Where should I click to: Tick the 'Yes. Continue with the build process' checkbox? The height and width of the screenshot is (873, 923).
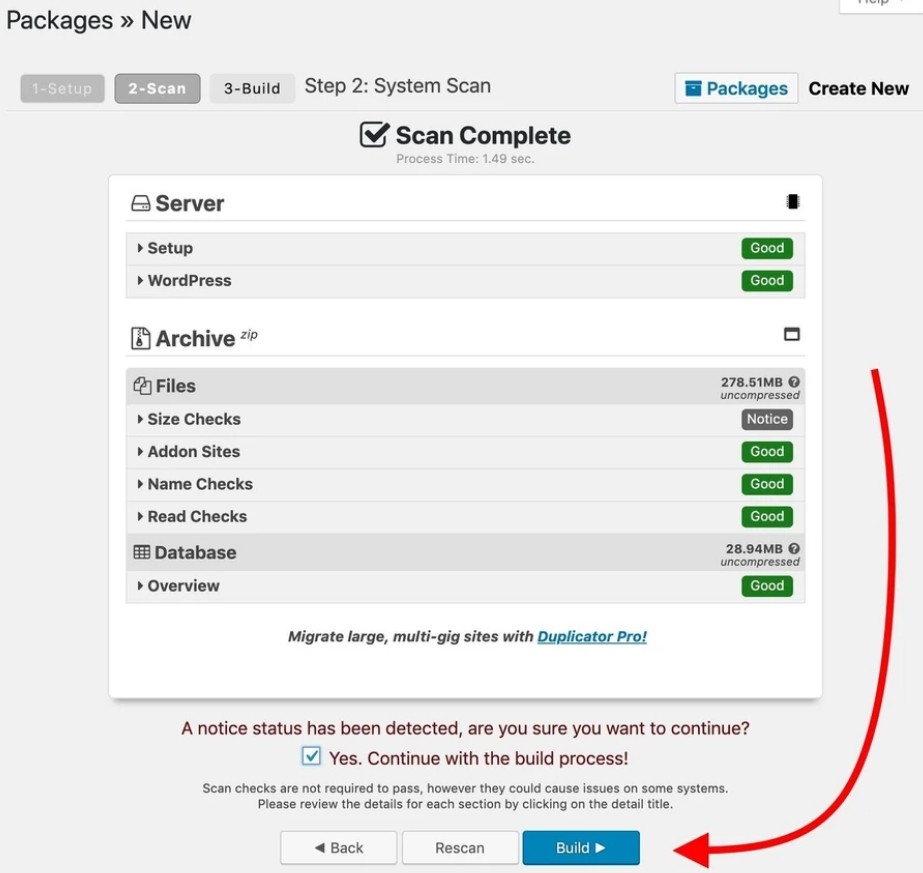pyautogui.click(x=311, y=756)
